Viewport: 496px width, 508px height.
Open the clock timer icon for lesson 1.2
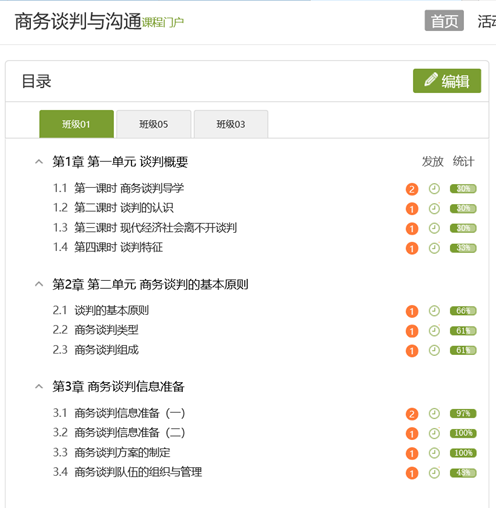click(x=434, y=209)
